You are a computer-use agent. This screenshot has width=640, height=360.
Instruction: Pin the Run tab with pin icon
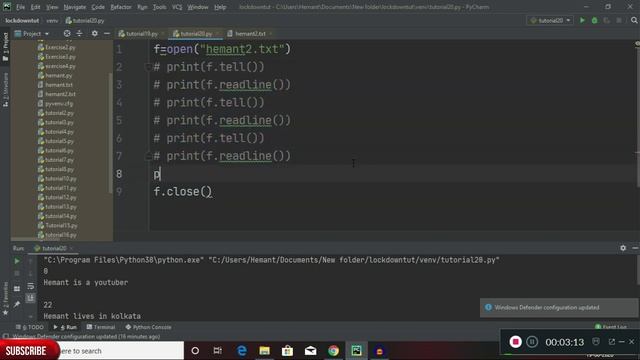pyautogui.click(x=17, y=304)
